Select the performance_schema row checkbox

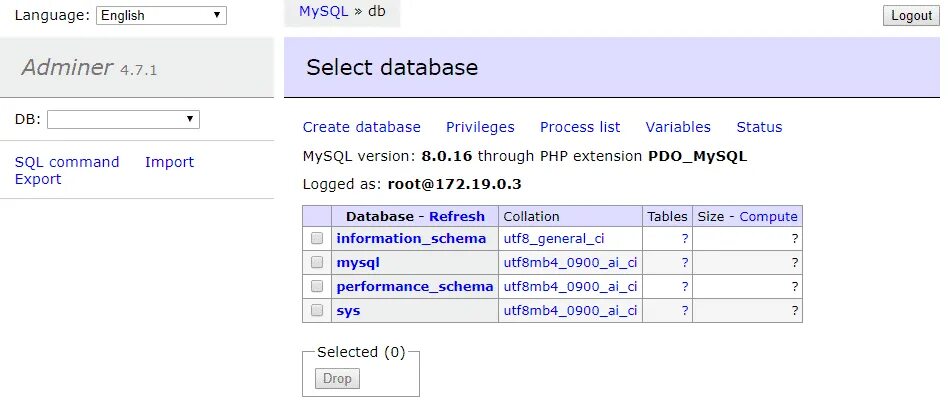[x=317, y=287]
